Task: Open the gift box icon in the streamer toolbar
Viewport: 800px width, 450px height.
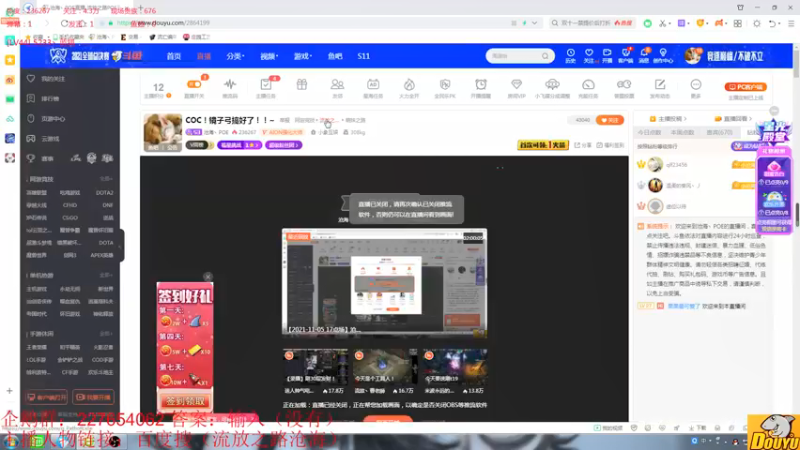Action: click(302, 85)
